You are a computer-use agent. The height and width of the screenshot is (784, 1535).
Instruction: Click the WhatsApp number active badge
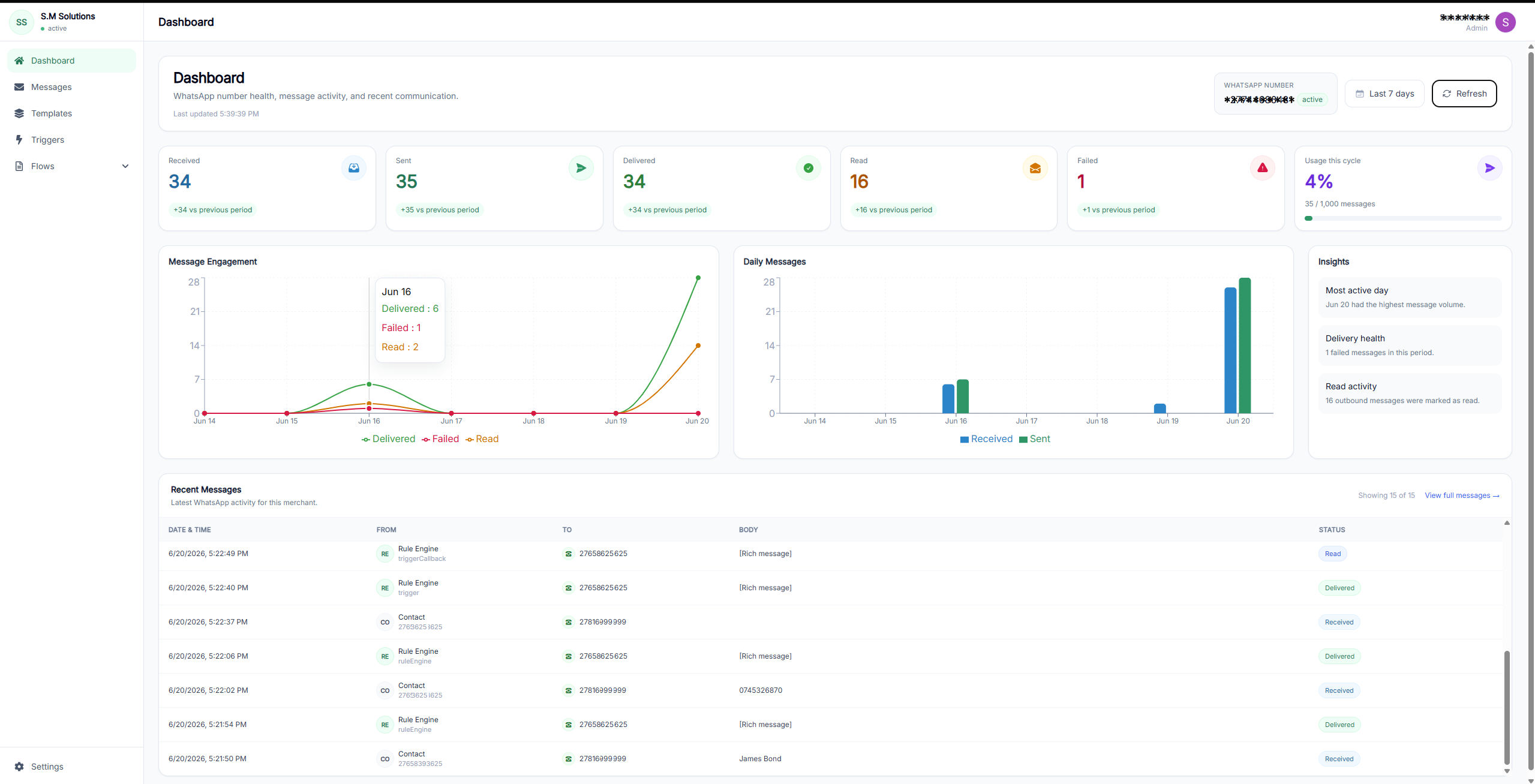1312,100
